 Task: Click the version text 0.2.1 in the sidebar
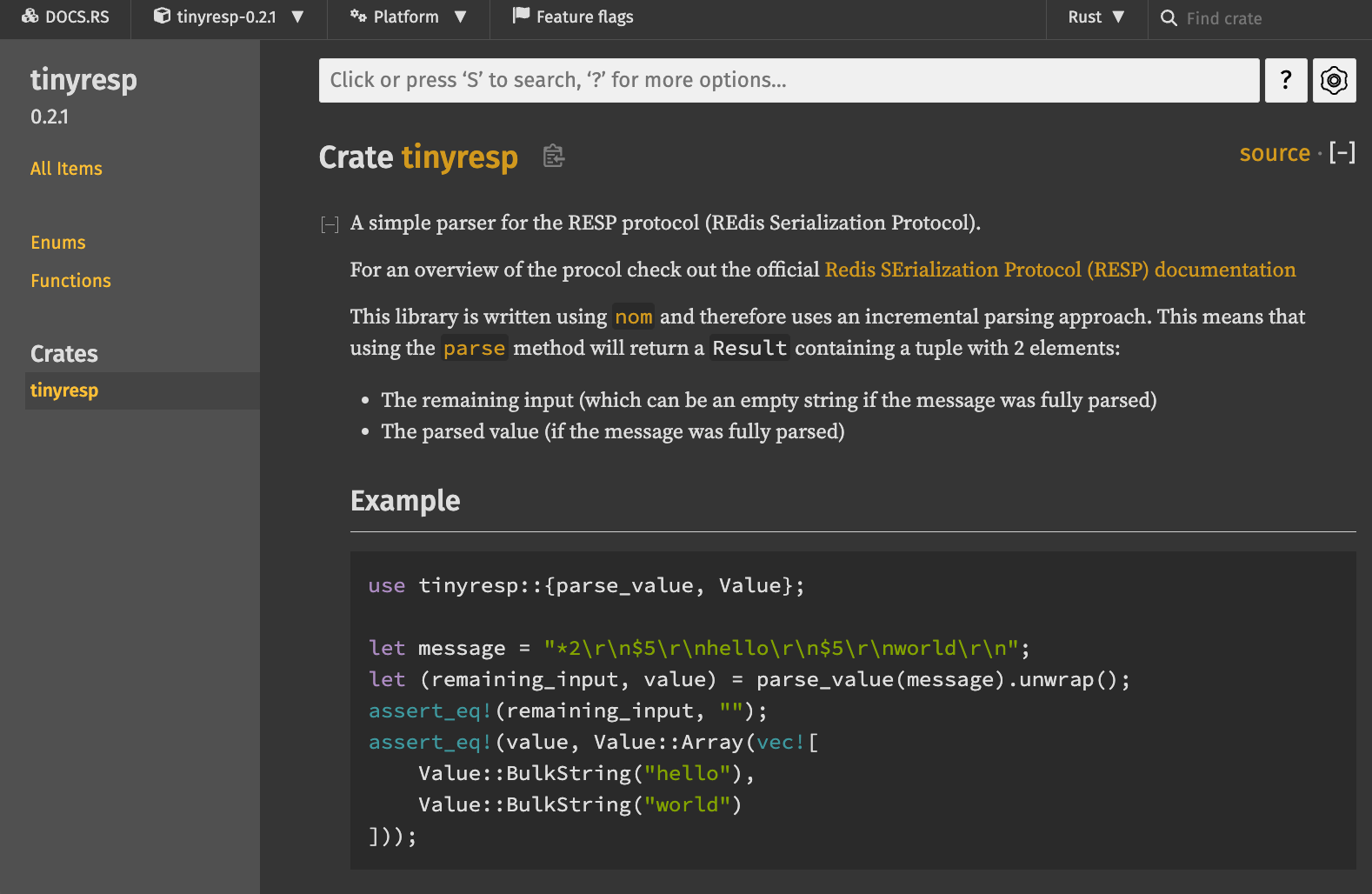50,117
